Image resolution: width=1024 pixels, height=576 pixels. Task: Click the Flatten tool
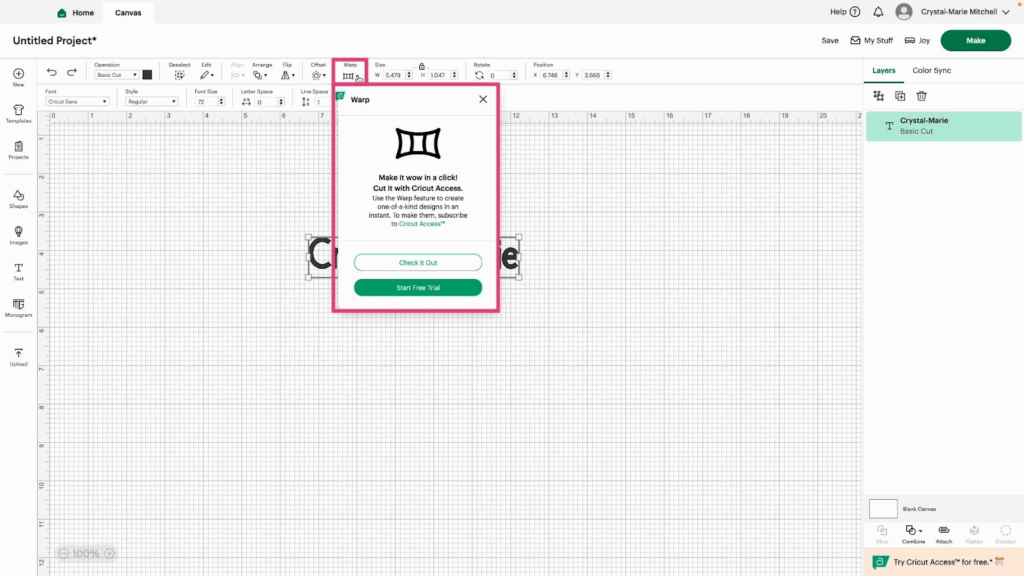(974, 534)
